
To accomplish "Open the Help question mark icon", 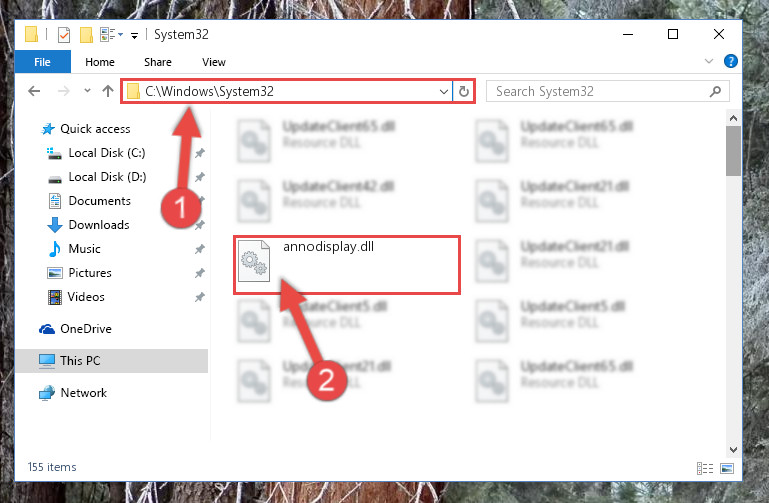I will (x=730, y=61).
